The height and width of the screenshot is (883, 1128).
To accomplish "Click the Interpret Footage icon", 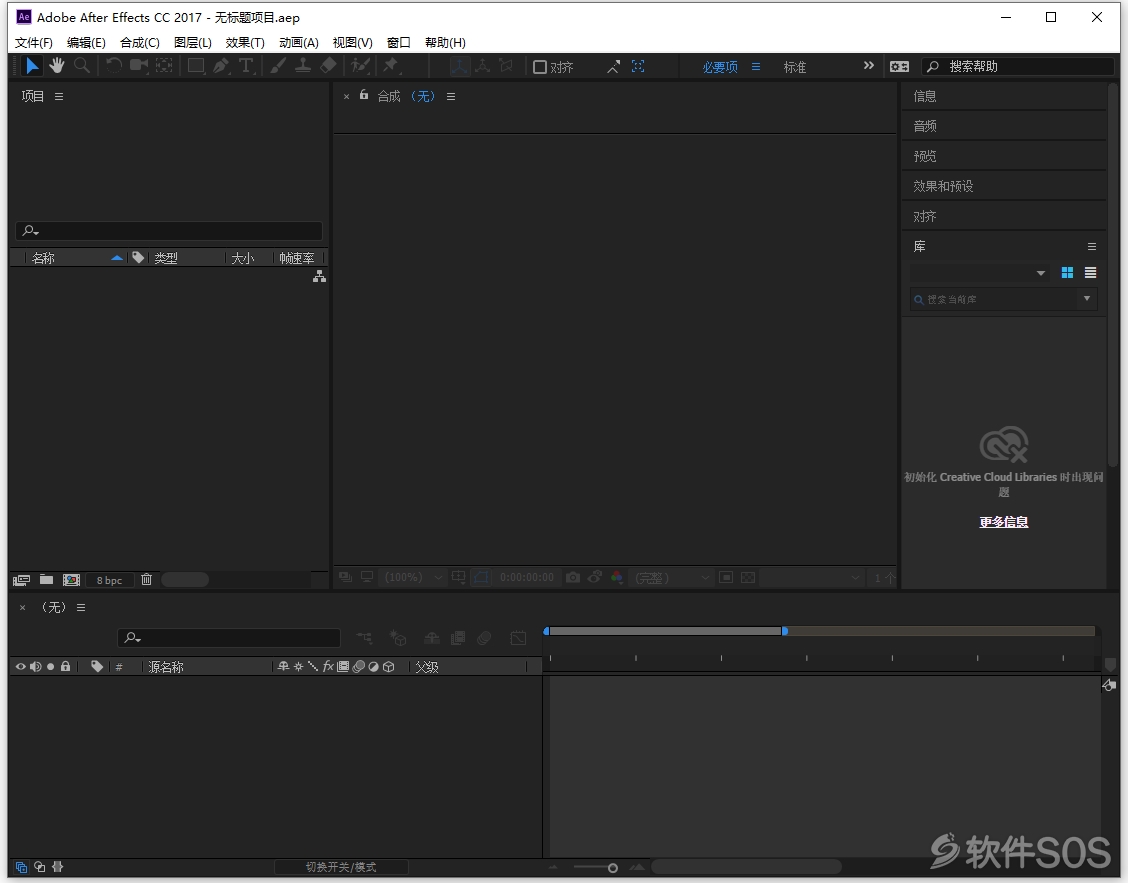I will pyautogui.click(x=22, y=580).
